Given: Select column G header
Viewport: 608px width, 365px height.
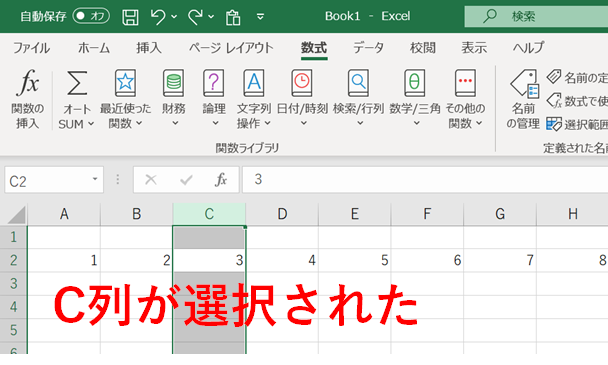Looking at the screenshot, I should (500, 214).
